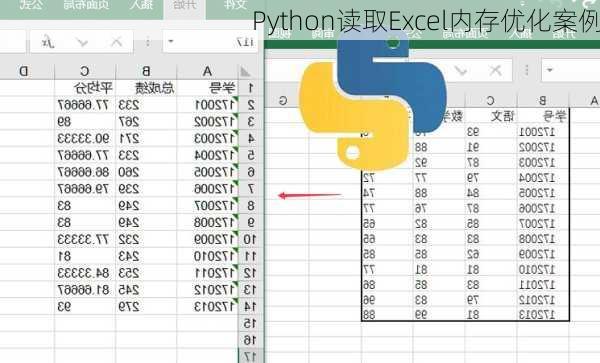This screenshot has height=363, width=600.
Task: Open the 开始 tab in 总成绩 workbook
Action: 185,5
